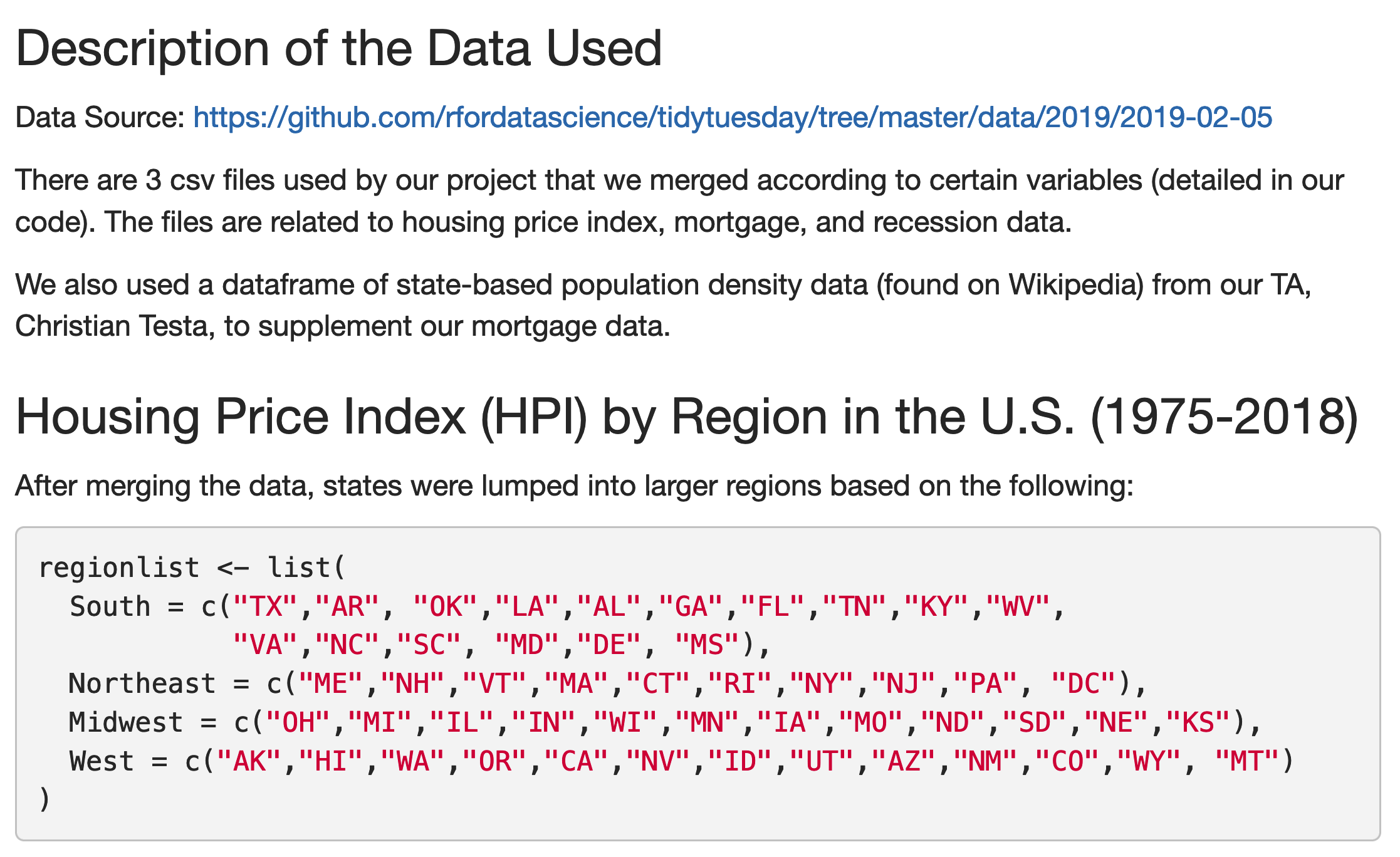Click the "Midwest" variable in the code
This screenshot has width=1400, height=857.
click(x=125, y=722)
